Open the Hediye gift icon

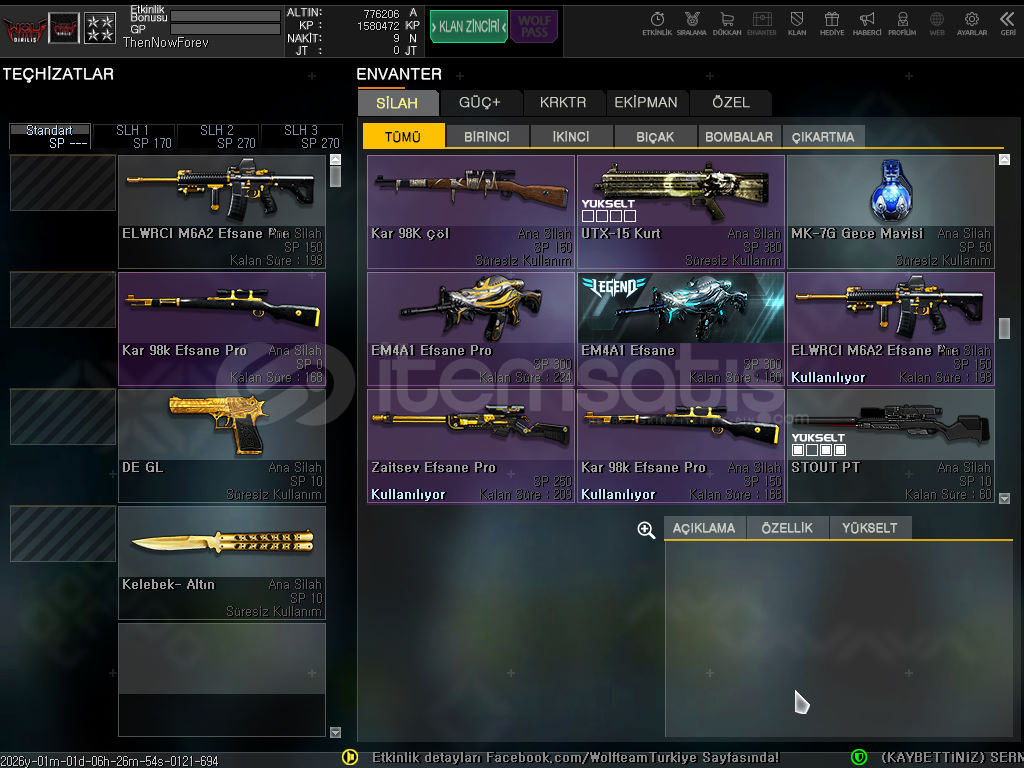[831, 24]
